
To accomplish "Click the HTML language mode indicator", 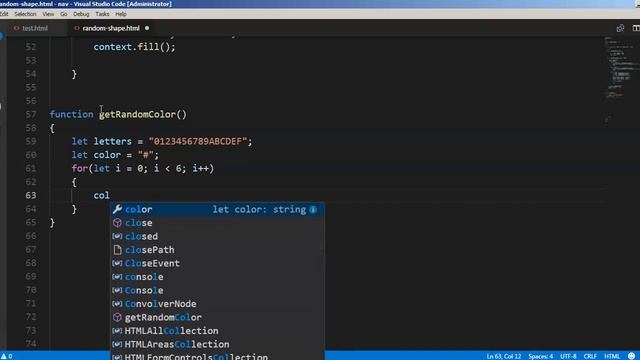I will pos(612,356).
